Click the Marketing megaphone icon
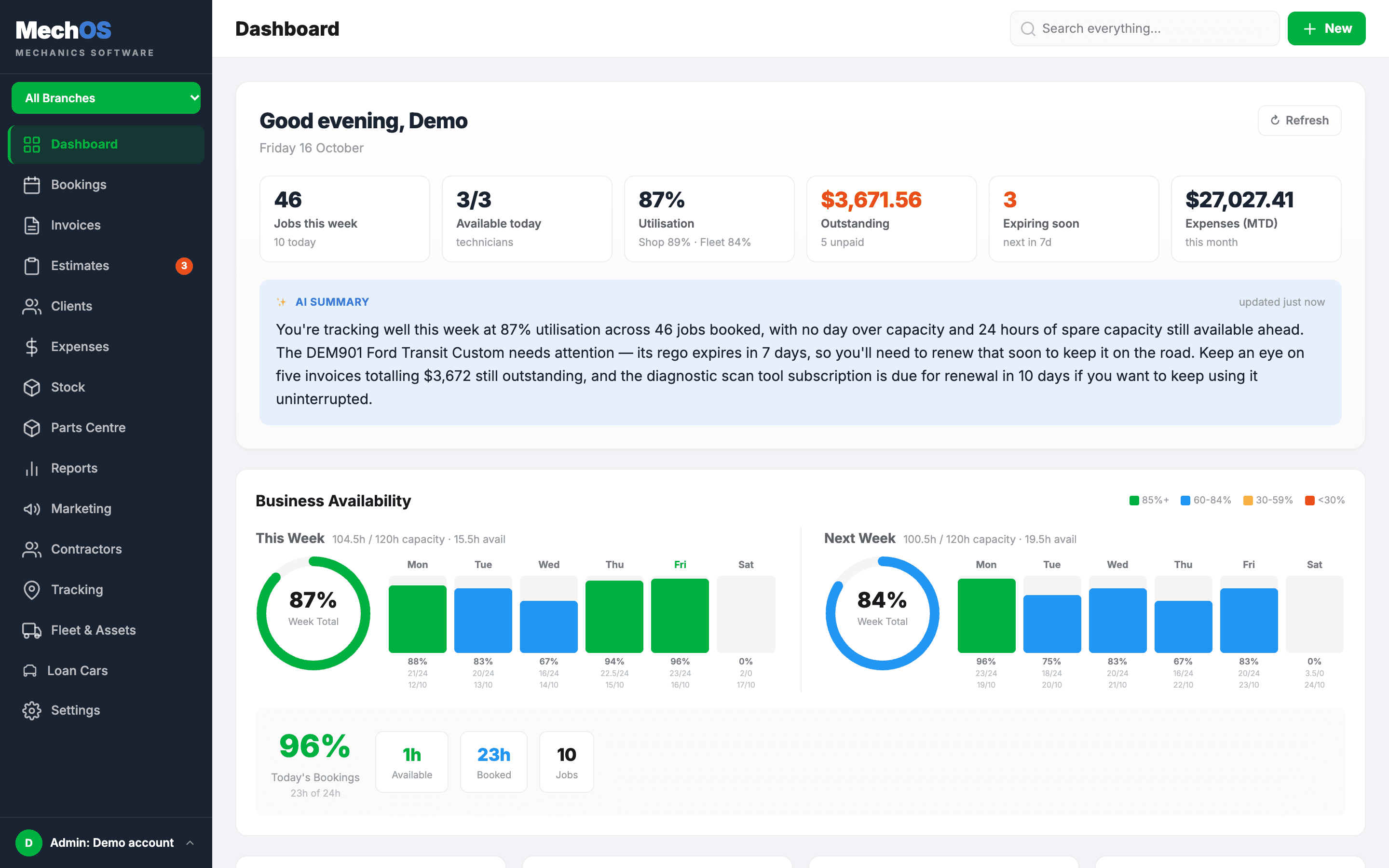 31,509
